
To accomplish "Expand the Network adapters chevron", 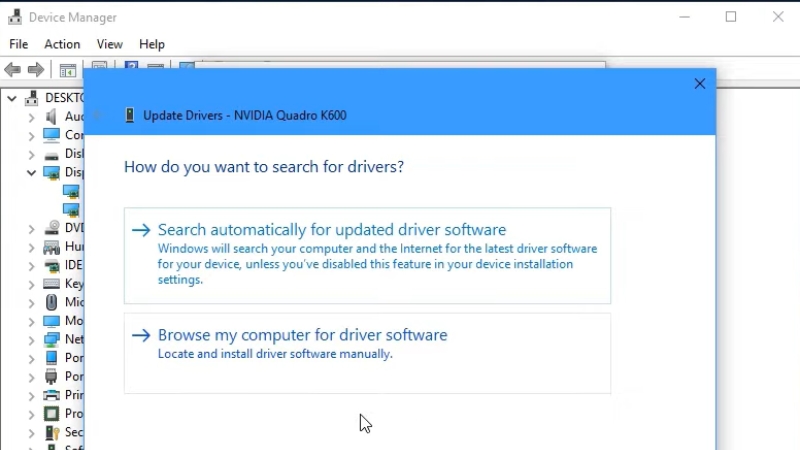I will coord(31,340).
